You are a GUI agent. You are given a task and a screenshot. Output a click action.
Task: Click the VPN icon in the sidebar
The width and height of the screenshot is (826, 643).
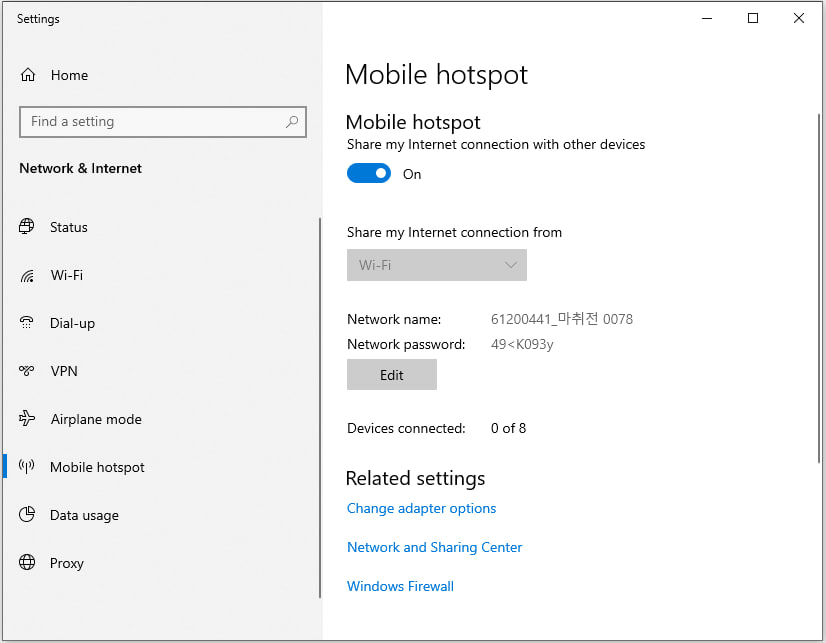tap(26, 371)
